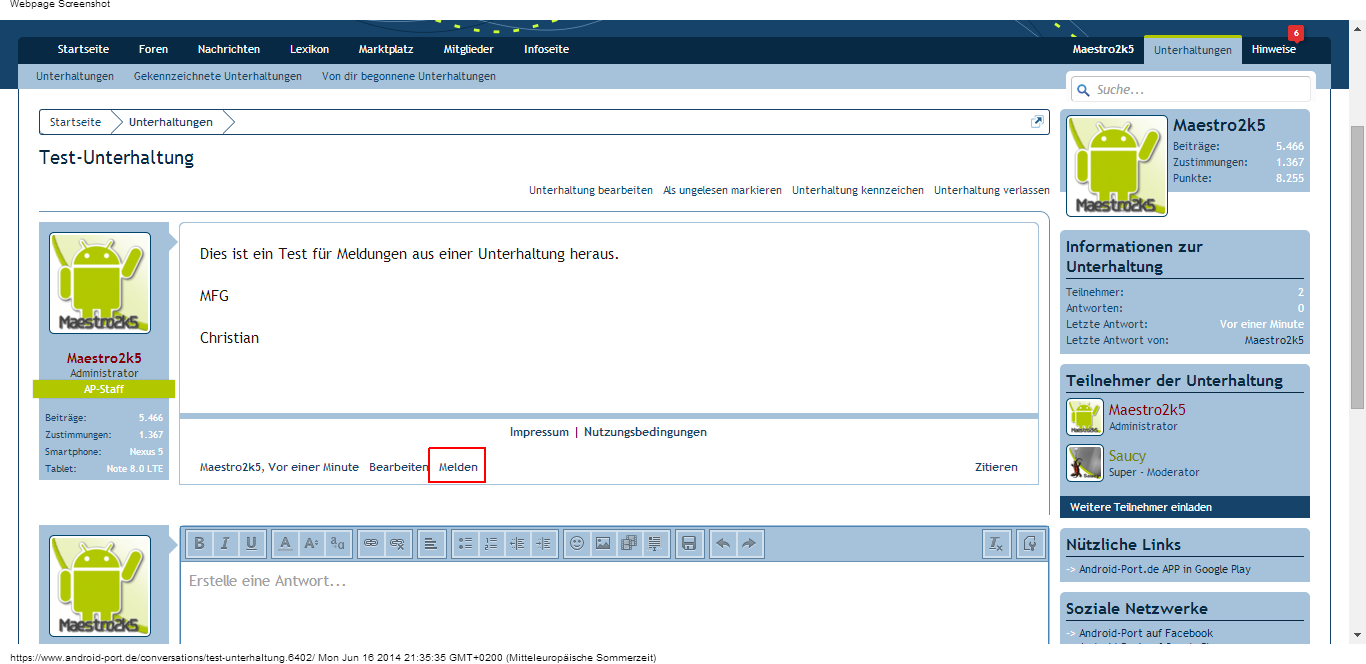This screenshot has width=1366, height=664.
Task: Open the text alignment dropdown
Action: click(x=431, y=543)
